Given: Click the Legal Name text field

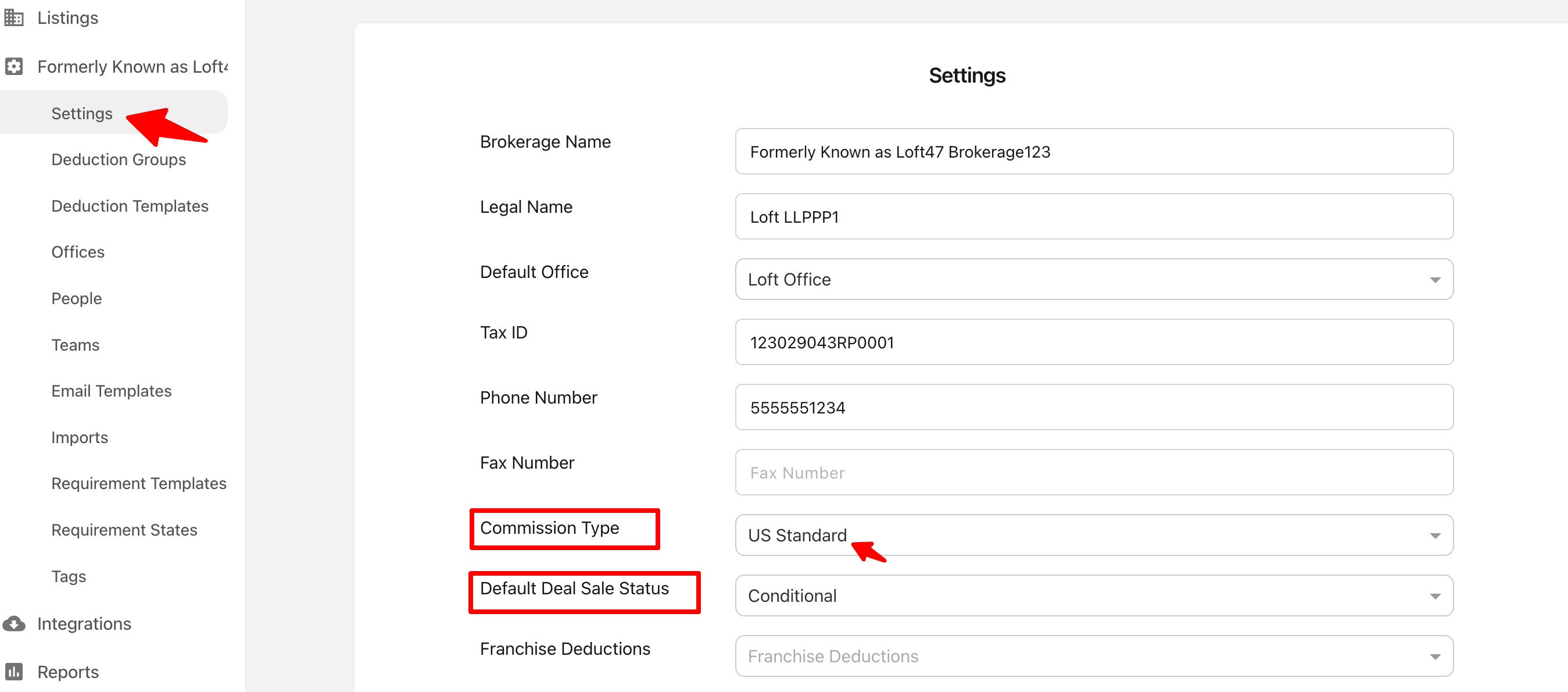Looking at the screenshot, I should [x=1093, y=217].
